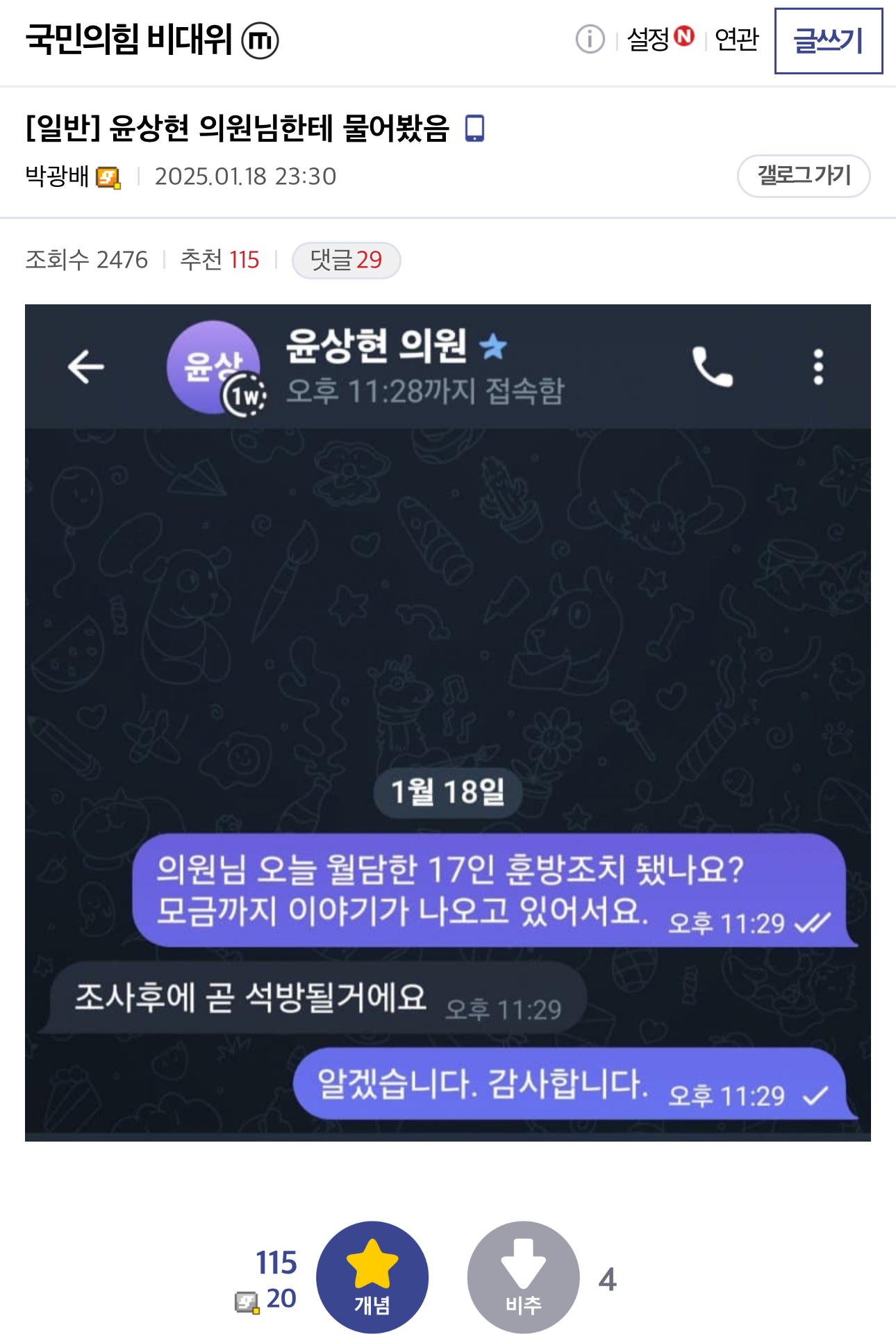Upvote the post with the 개념 star button
Screen dimensions: 896x1341
click(x=372, y=1277)
